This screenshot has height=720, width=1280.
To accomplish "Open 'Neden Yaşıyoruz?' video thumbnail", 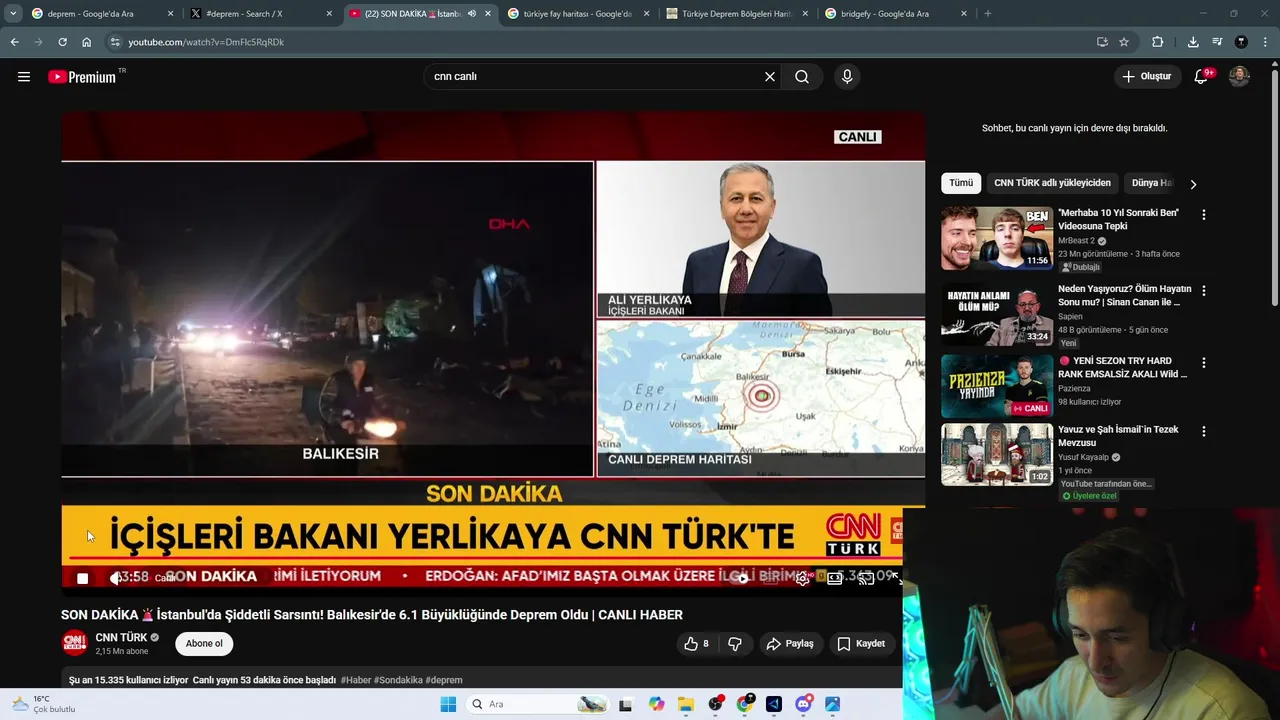I will click(x=996, y=314).
